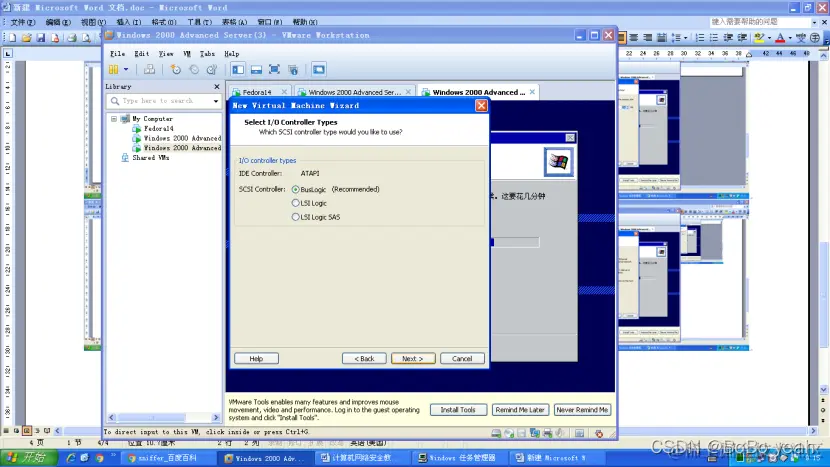This screenshot has height=467, width=830.
Task: Click the console view icon in VMware toolbar
Action: point(319,69)
